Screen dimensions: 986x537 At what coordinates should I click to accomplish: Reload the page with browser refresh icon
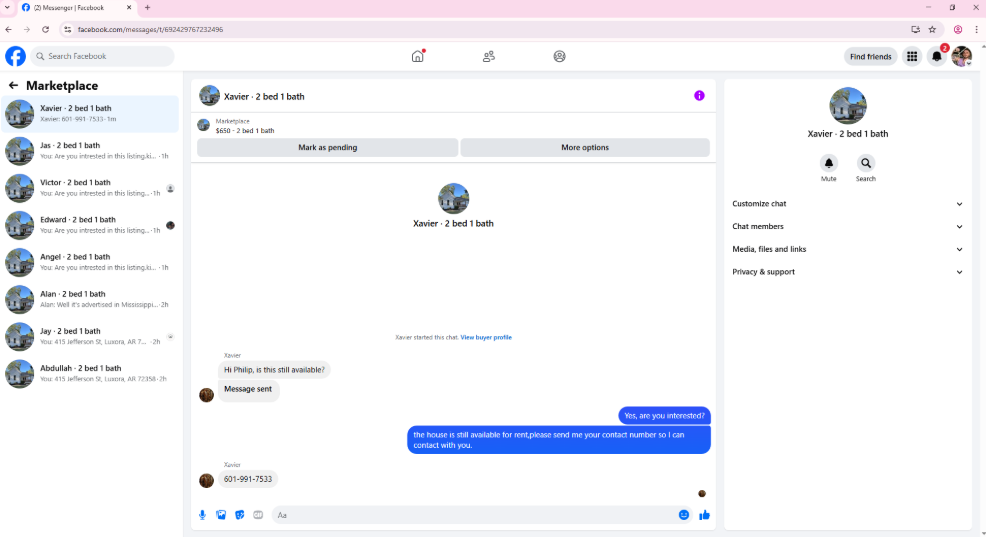click(45, 30)
